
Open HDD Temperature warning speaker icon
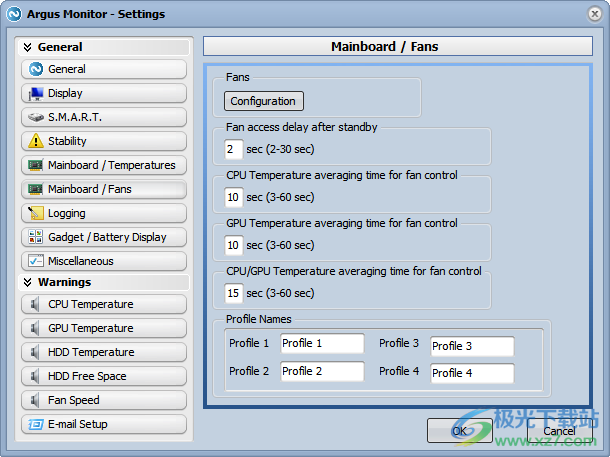35,352
